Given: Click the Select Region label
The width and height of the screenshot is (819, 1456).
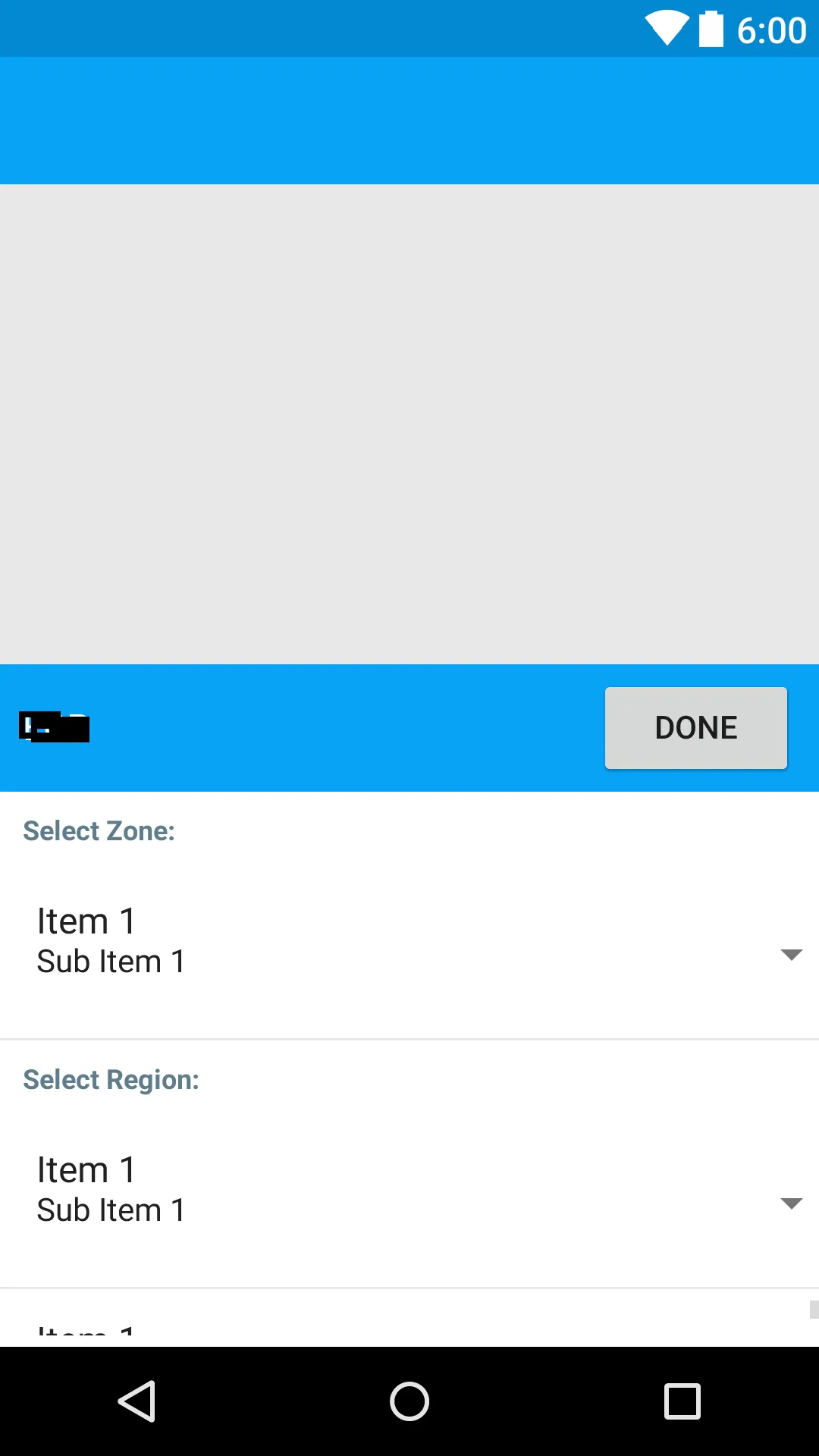Looking at the screenshot, I should pyautogui.click(x=111, y=1080).
